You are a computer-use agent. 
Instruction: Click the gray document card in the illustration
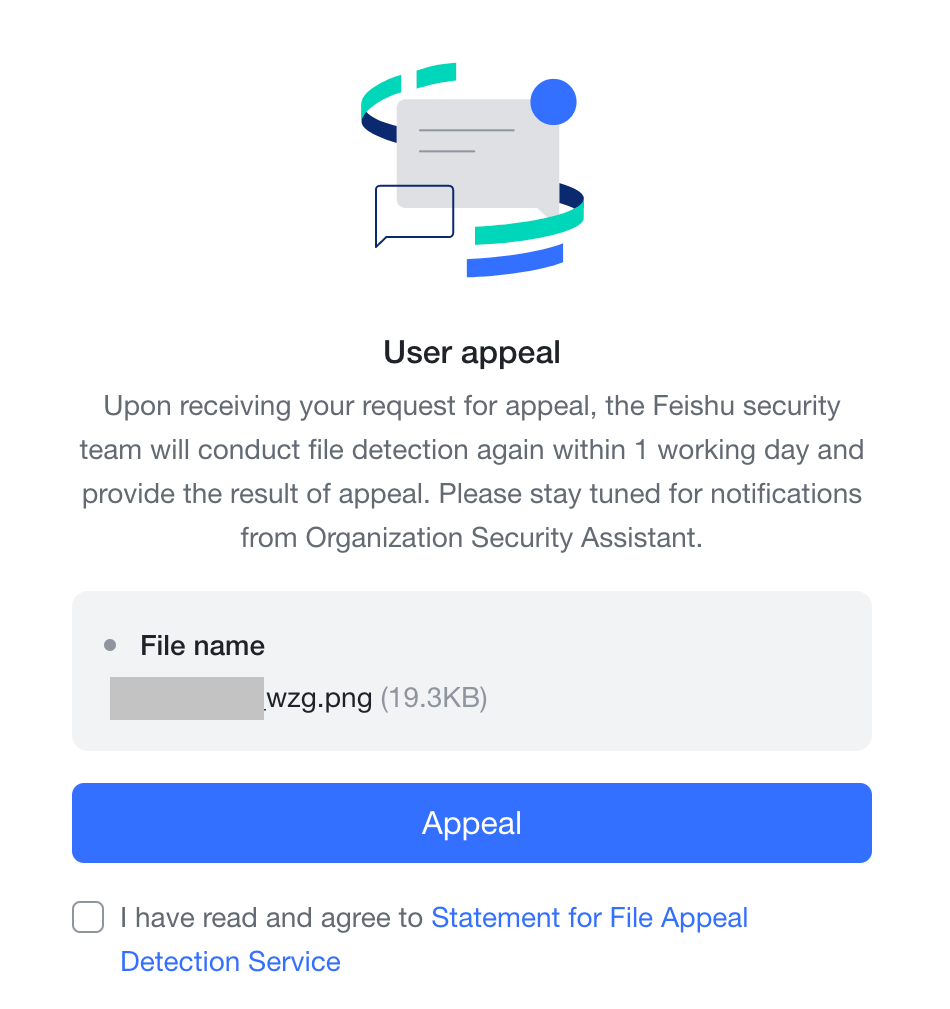click(x=478, y=150)
